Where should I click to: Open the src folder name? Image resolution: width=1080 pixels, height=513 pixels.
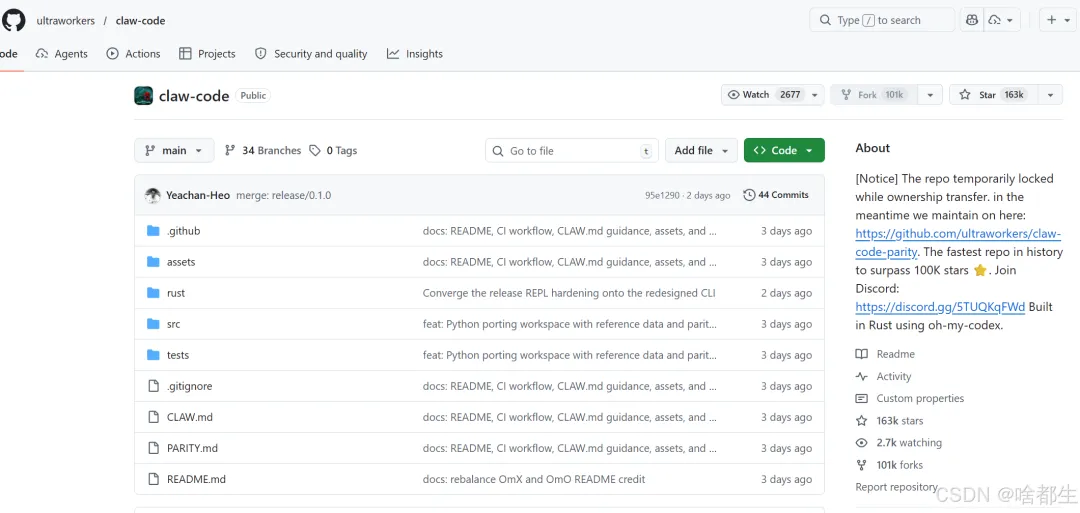(x=174, y=324)
